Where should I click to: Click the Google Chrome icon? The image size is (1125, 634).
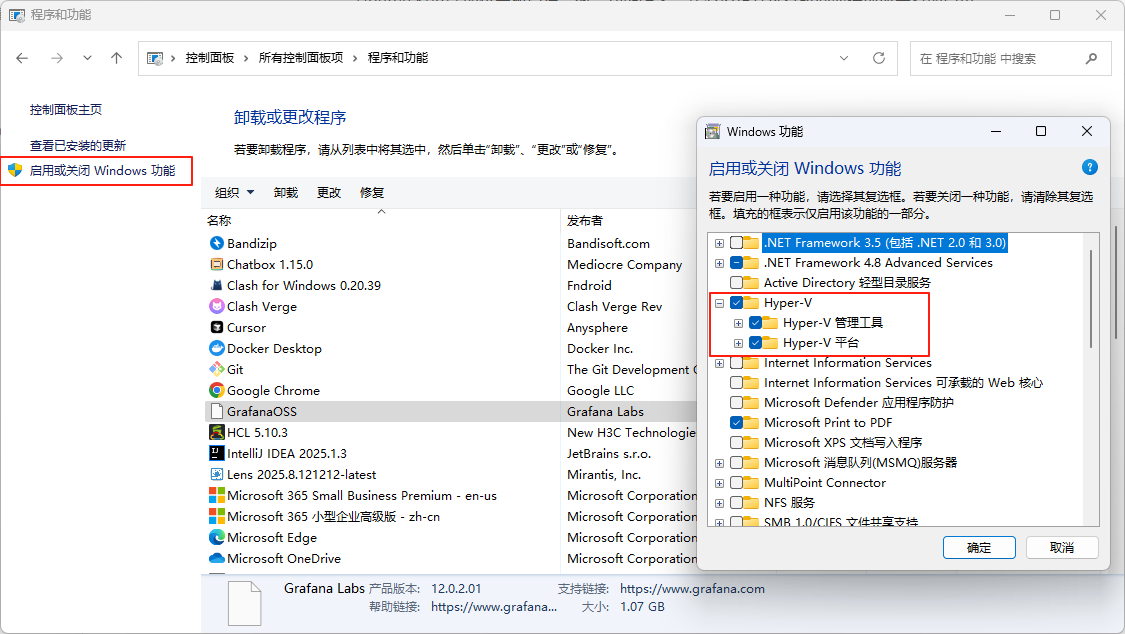[x=216, y=391]
